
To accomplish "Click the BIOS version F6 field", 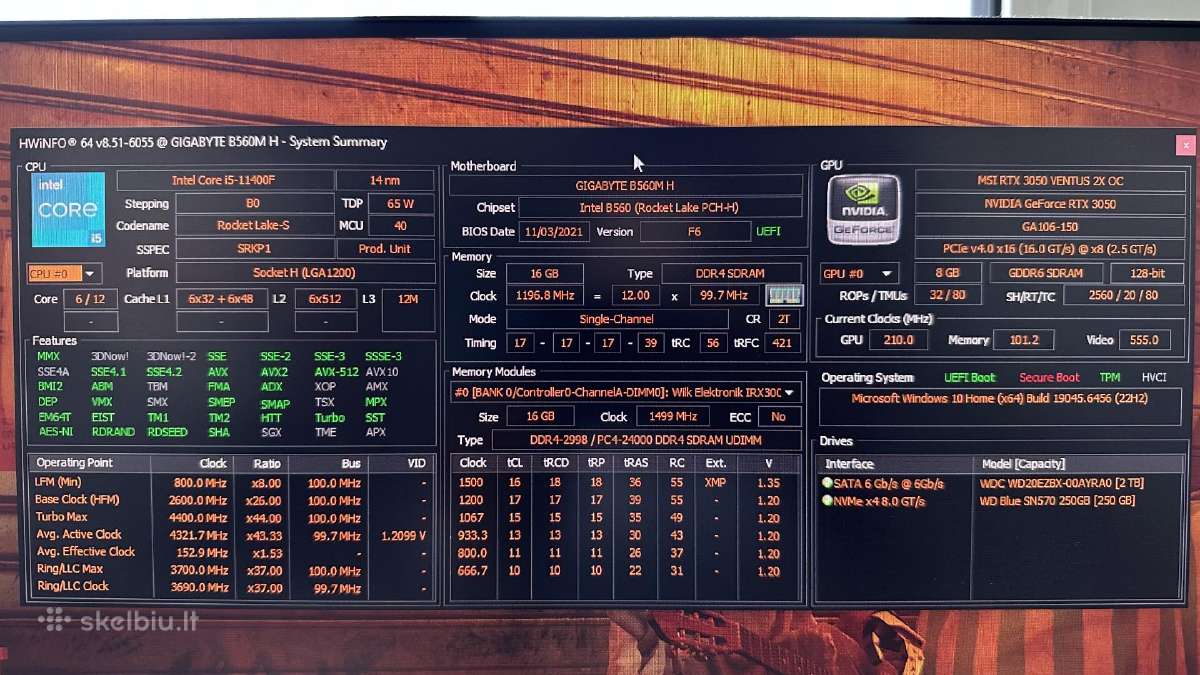I will tap(695, 232).
